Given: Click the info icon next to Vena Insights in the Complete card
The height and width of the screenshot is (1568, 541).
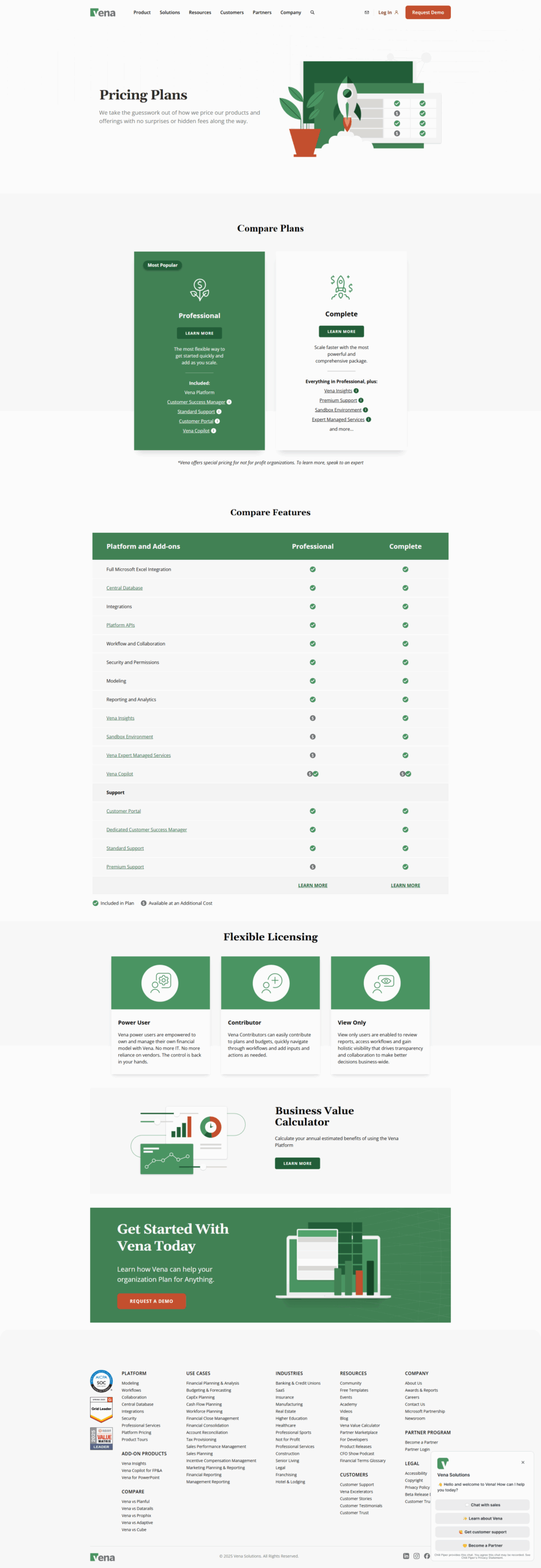Looking at the screenshot, I should (x=356, y=391).
